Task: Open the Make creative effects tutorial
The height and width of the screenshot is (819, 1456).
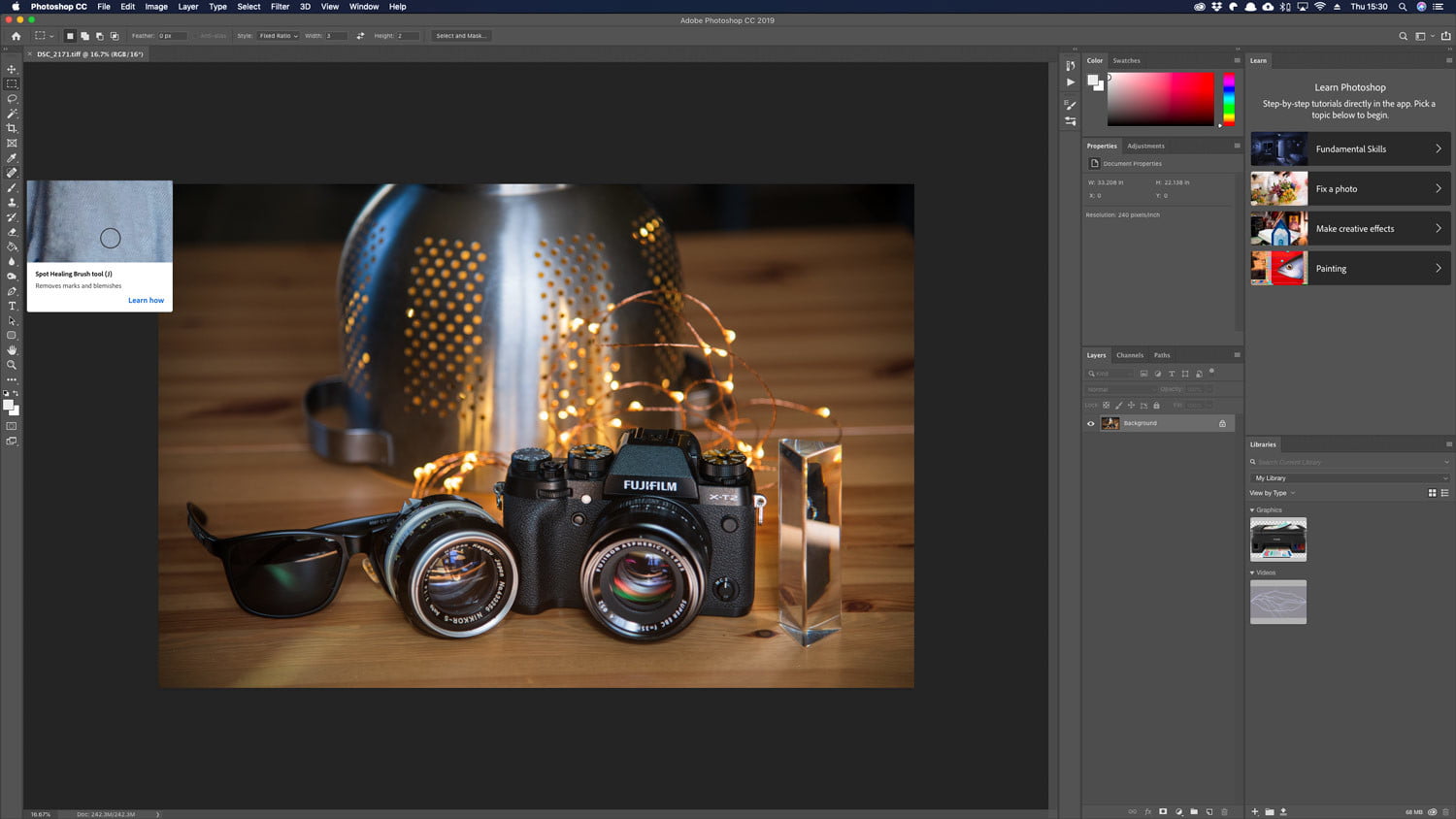Action: 1350,229
